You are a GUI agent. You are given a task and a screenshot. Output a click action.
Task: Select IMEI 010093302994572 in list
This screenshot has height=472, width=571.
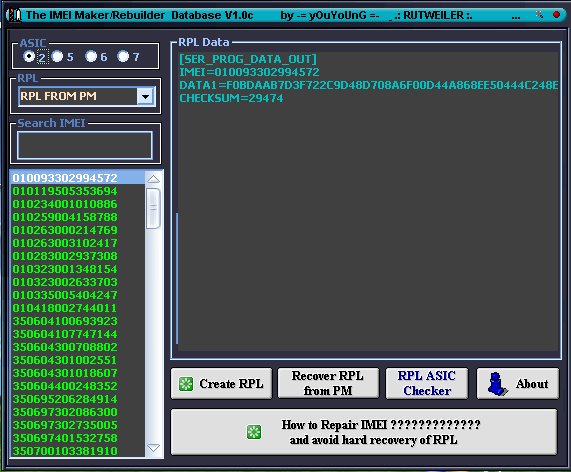pos(78,178)
